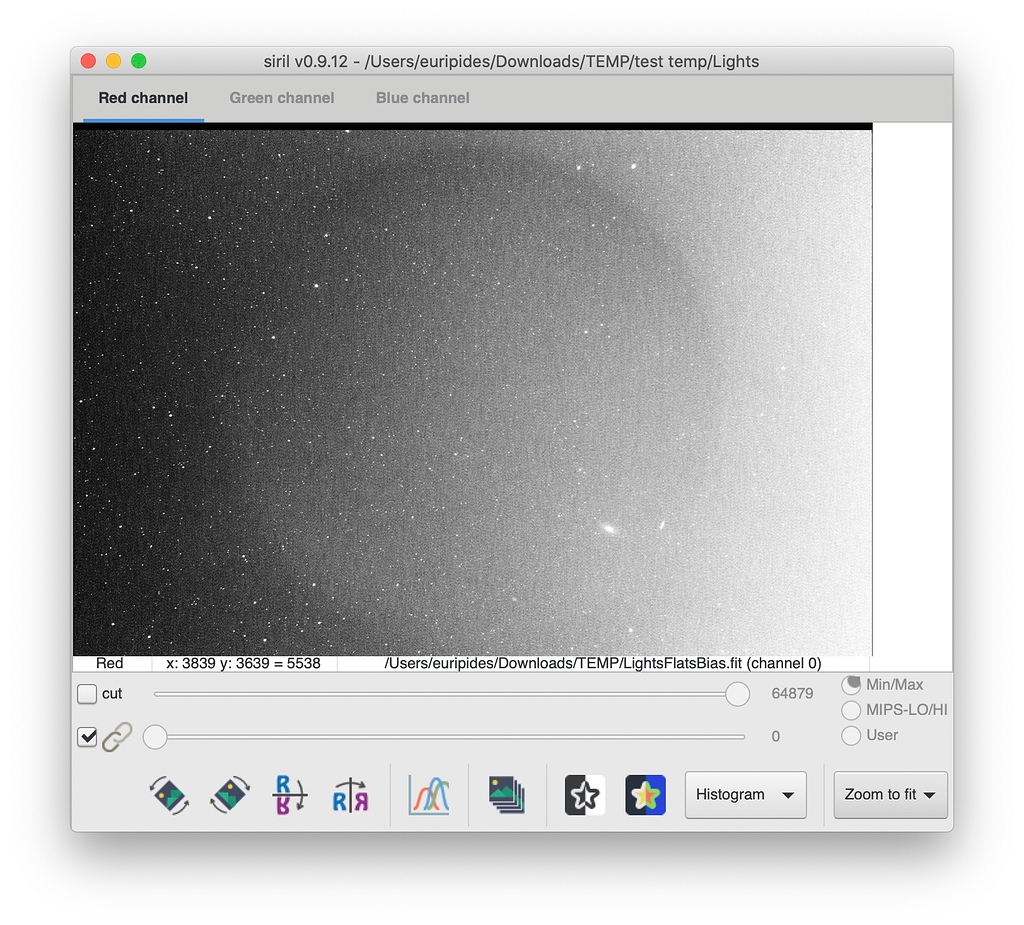Switch scaling mode to User
This screenshot has height=925, width=1024.
tap(851, 736)
